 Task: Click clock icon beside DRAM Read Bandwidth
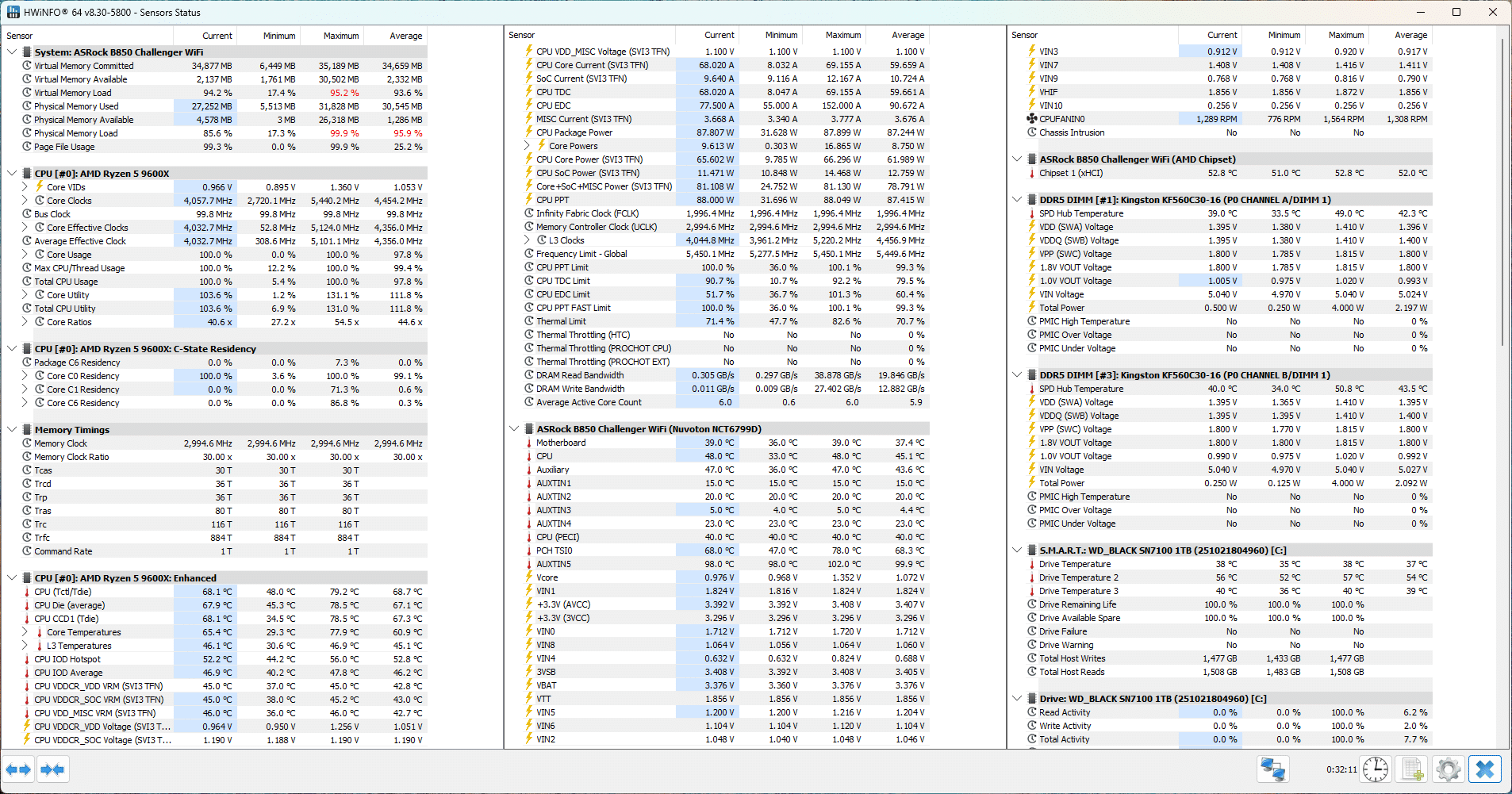(x=529, y=375)
